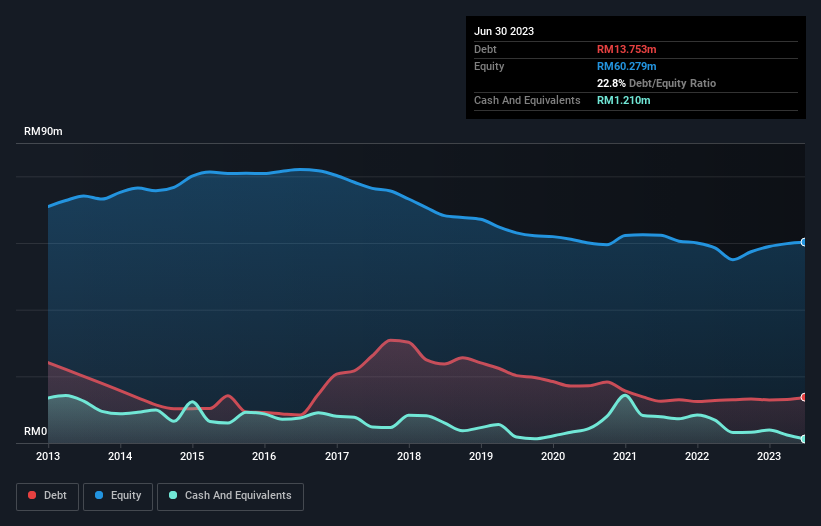Click the RM90m y-axis label
This screenshot has width=821, height=526.
point(43,132)
